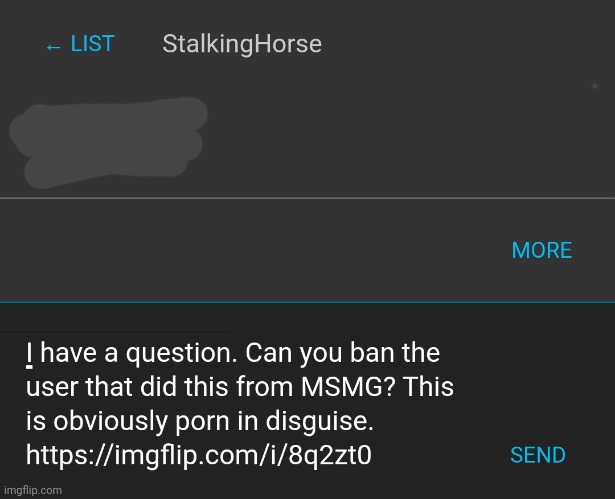Click the word "user" in the draft
615x499 pixels.
click(x=47, y=388)
